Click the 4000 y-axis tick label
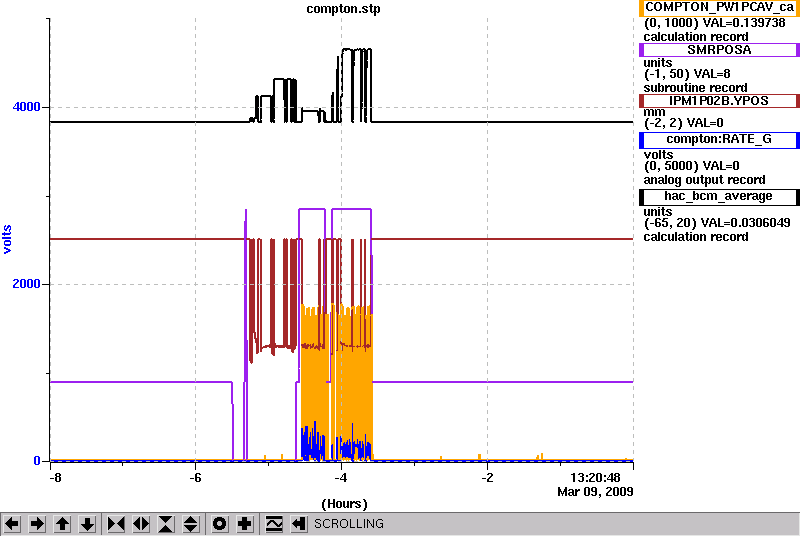Image resolution: width=800 pixels, height=536 pixels. (27, 107)
